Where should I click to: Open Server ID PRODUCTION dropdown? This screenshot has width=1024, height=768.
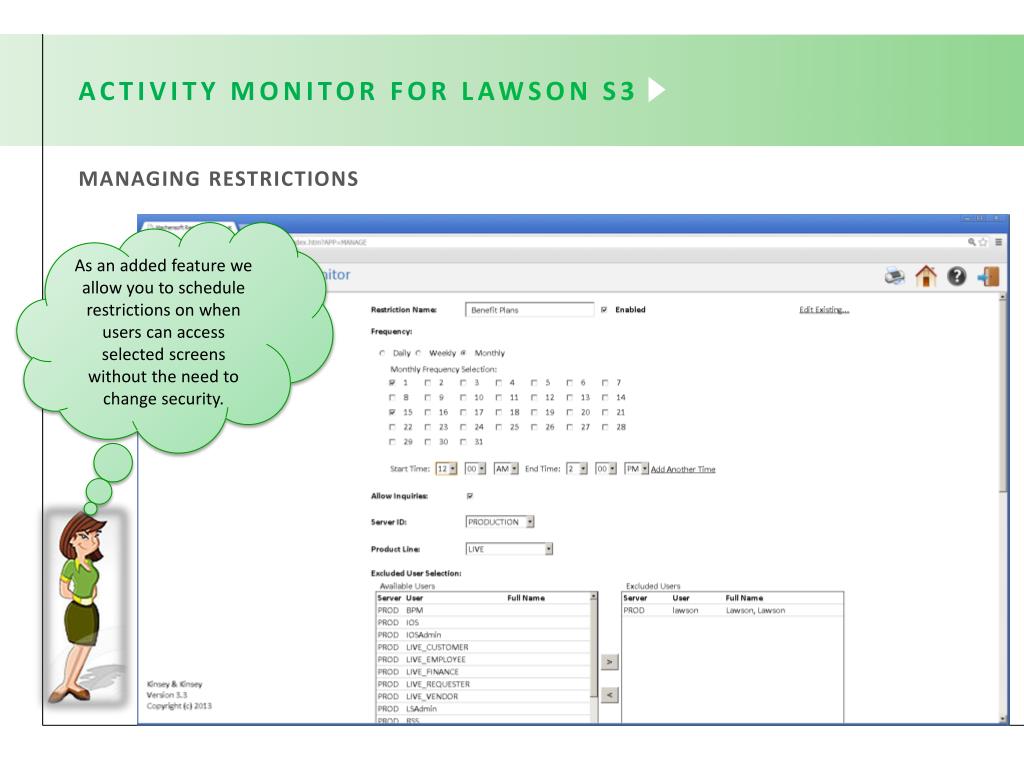(500, 522)
